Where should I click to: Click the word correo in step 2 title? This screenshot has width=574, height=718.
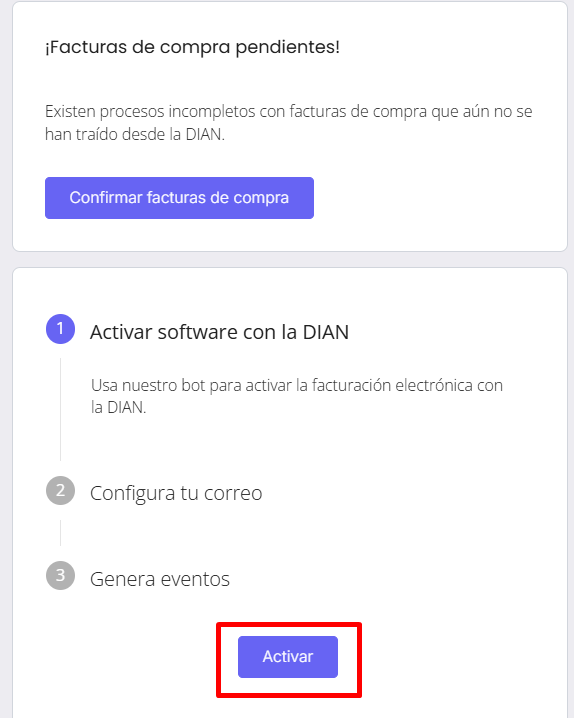coord(233,494)
